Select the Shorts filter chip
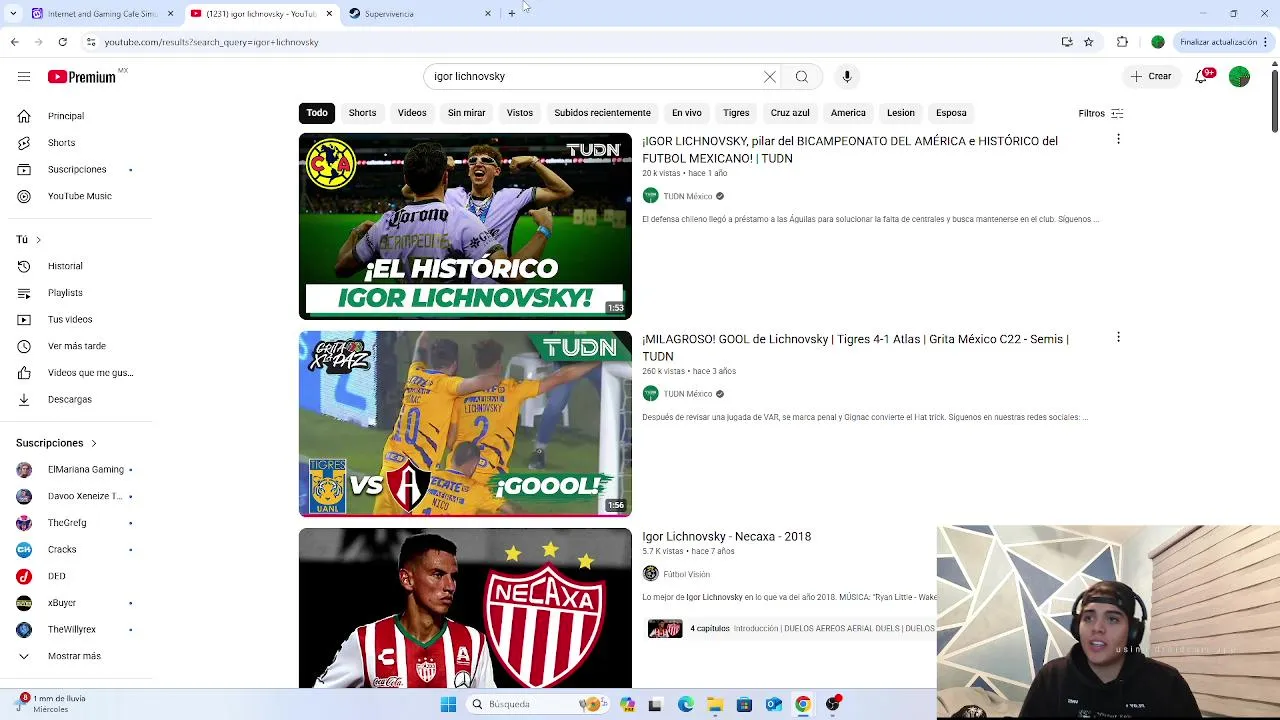This screenshot has height=720, width=1280. [362, 113]
